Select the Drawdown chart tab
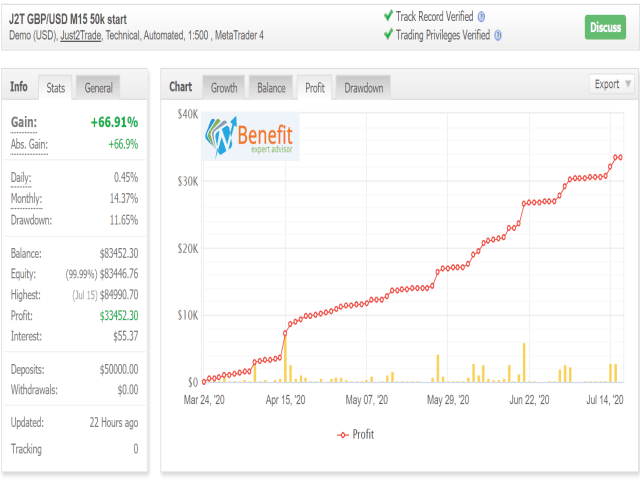The width and height of the screenshot is (640, 480). 363,88
